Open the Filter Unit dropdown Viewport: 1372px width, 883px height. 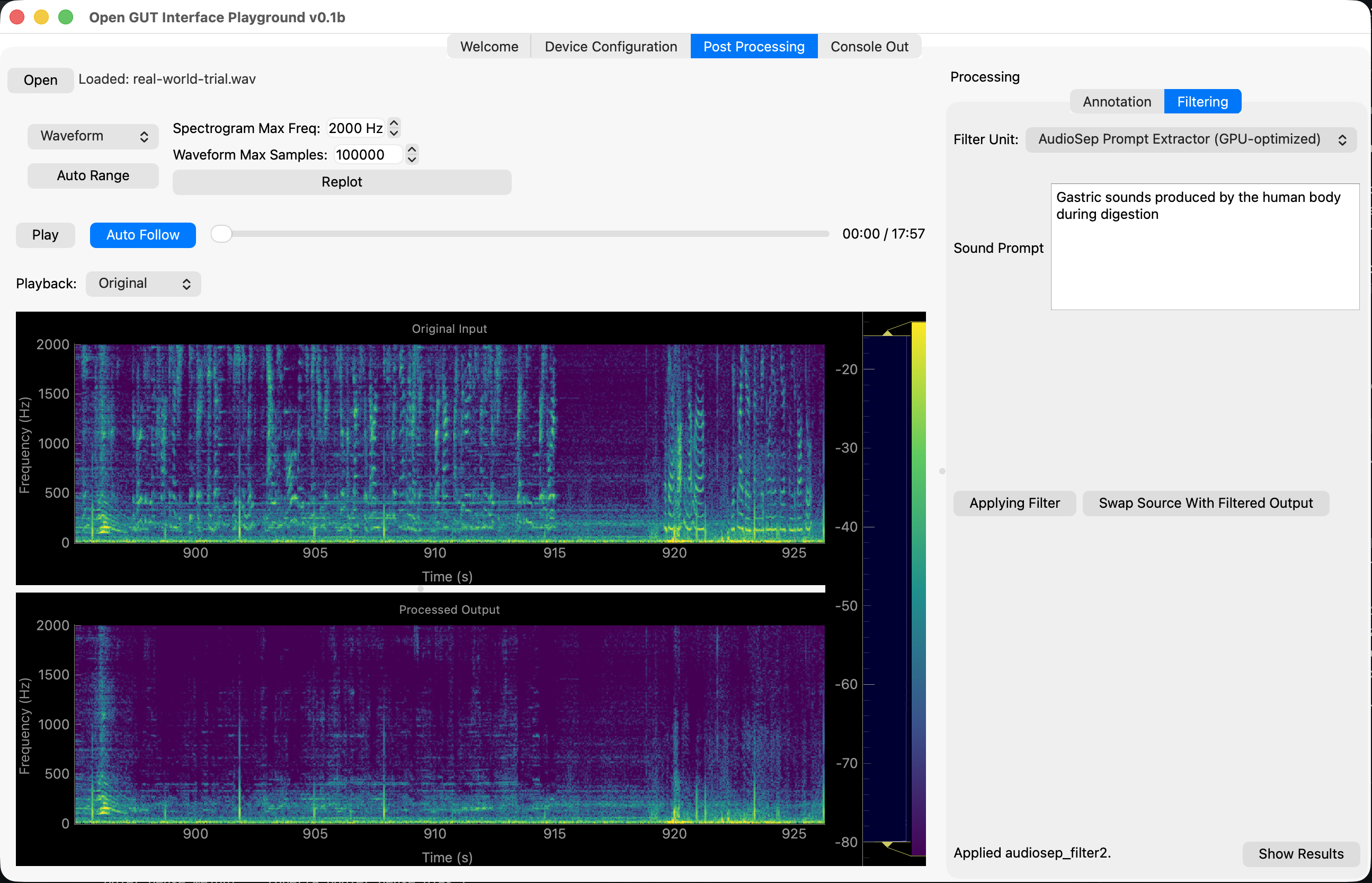(1191, 139)
